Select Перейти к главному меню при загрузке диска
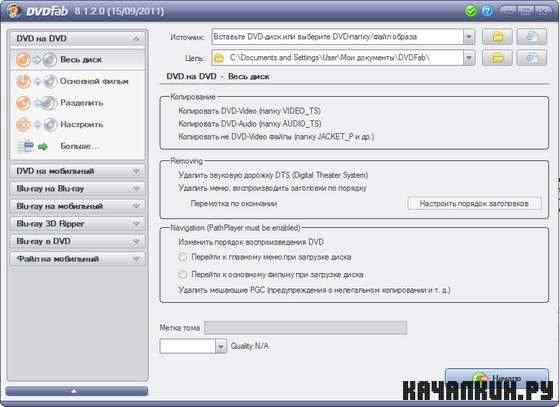The height and width of the screenshot is (407, 560). (265, 257)
